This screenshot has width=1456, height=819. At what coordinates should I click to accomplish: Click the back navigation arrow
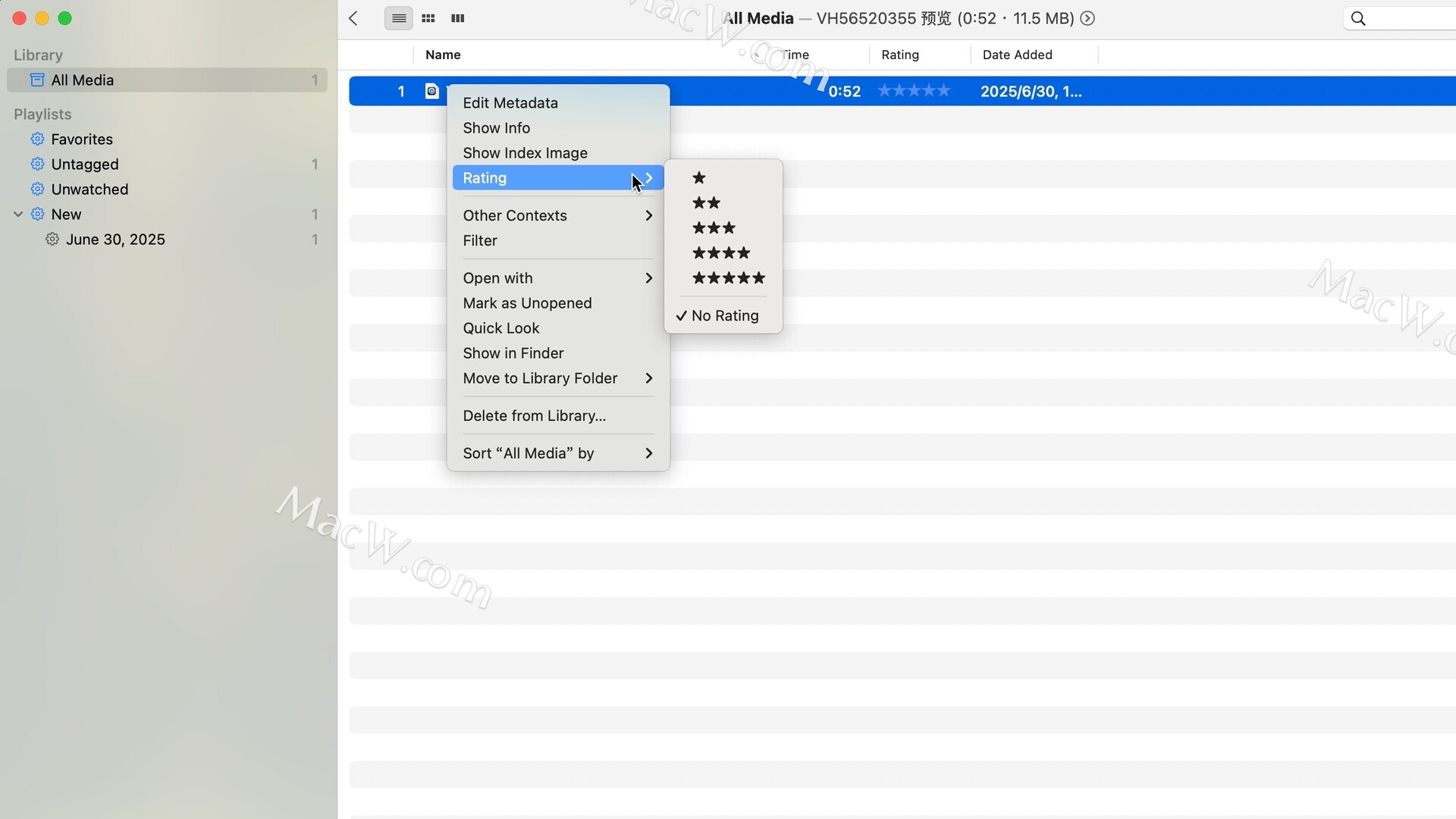353,18
